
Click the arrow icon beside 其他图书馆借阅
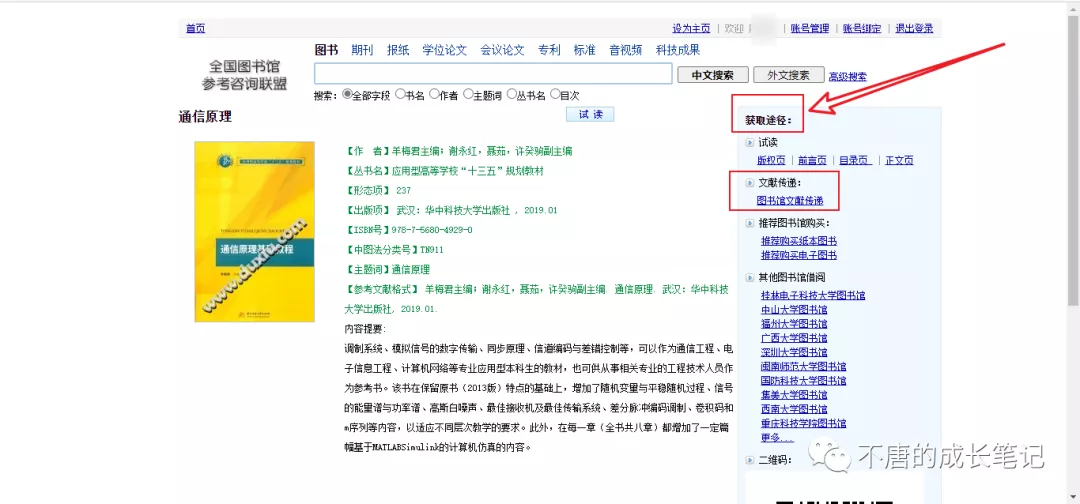coord(750,277)
